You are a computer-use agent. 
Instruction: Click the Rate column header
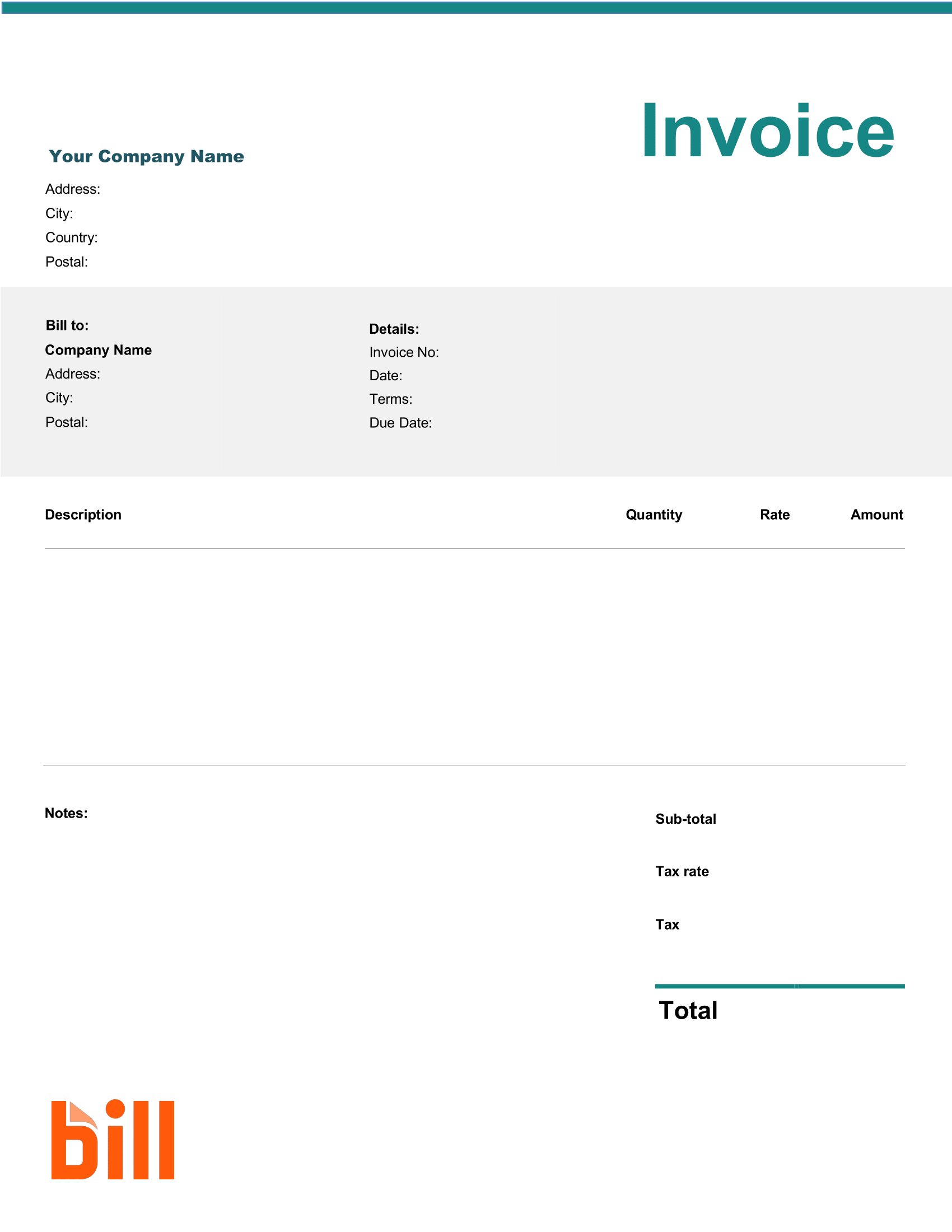(x=775, y=514)
